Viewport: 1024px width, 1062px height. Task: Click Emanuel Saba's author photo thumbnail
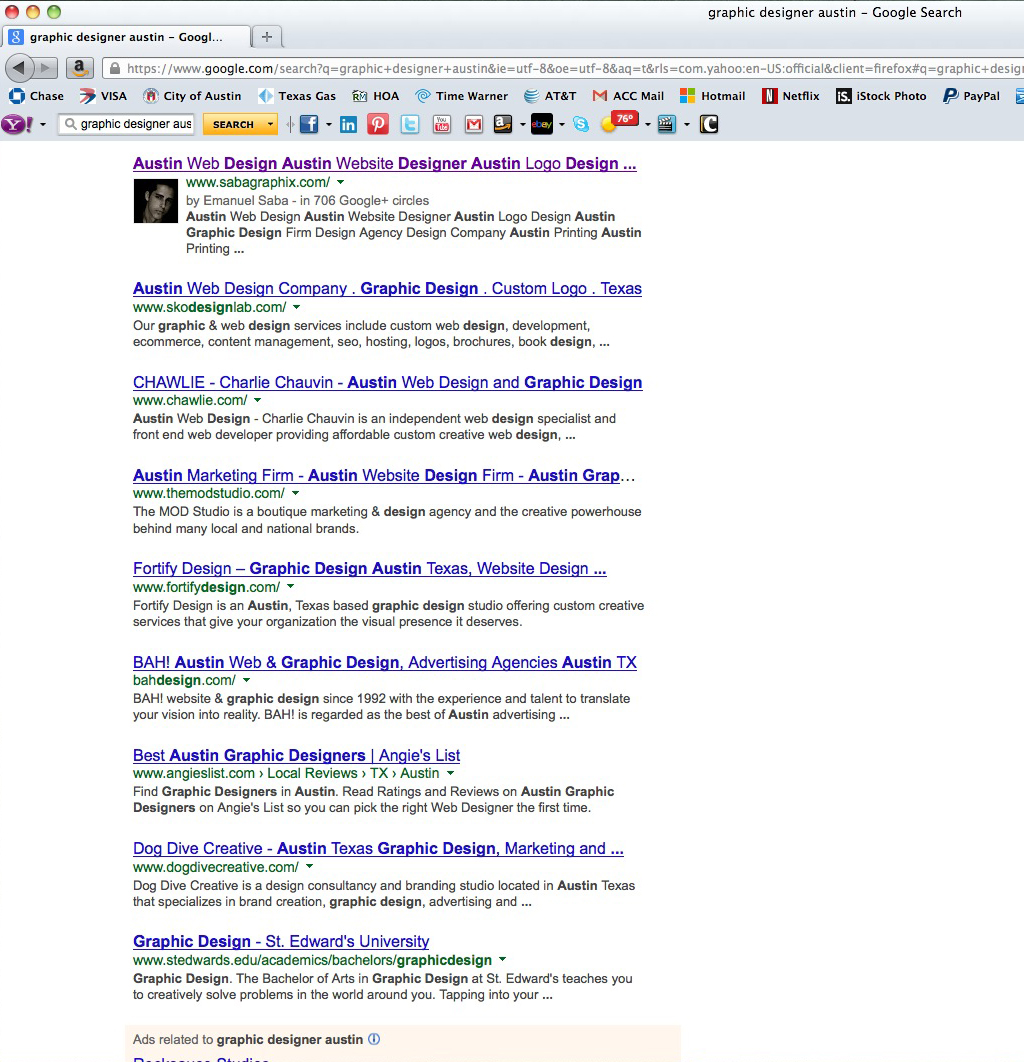click(156, 201)
